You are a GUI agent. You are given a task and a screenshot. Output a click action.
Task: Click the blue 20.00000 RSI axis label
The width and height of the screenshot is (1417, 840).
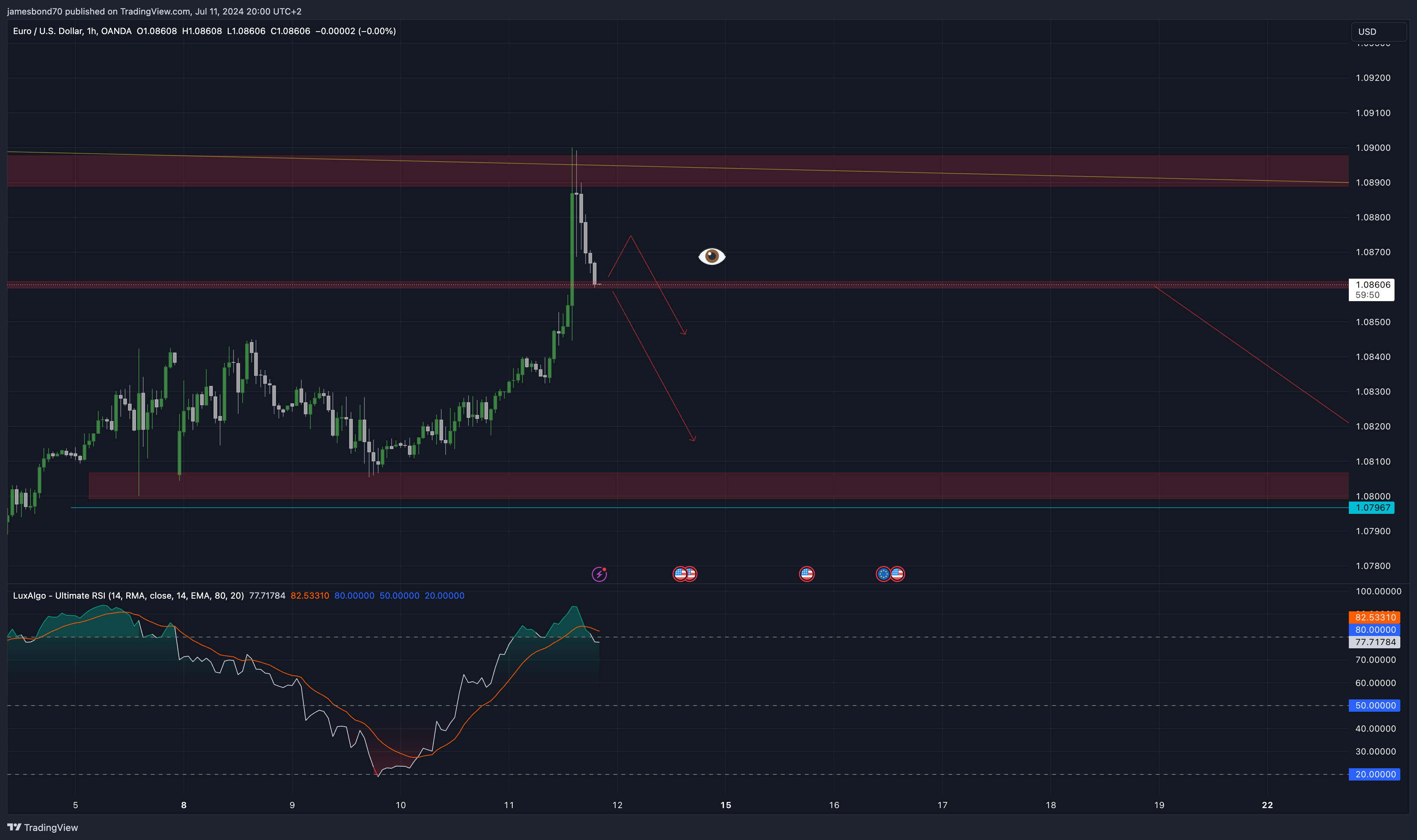coord(1375,774)
